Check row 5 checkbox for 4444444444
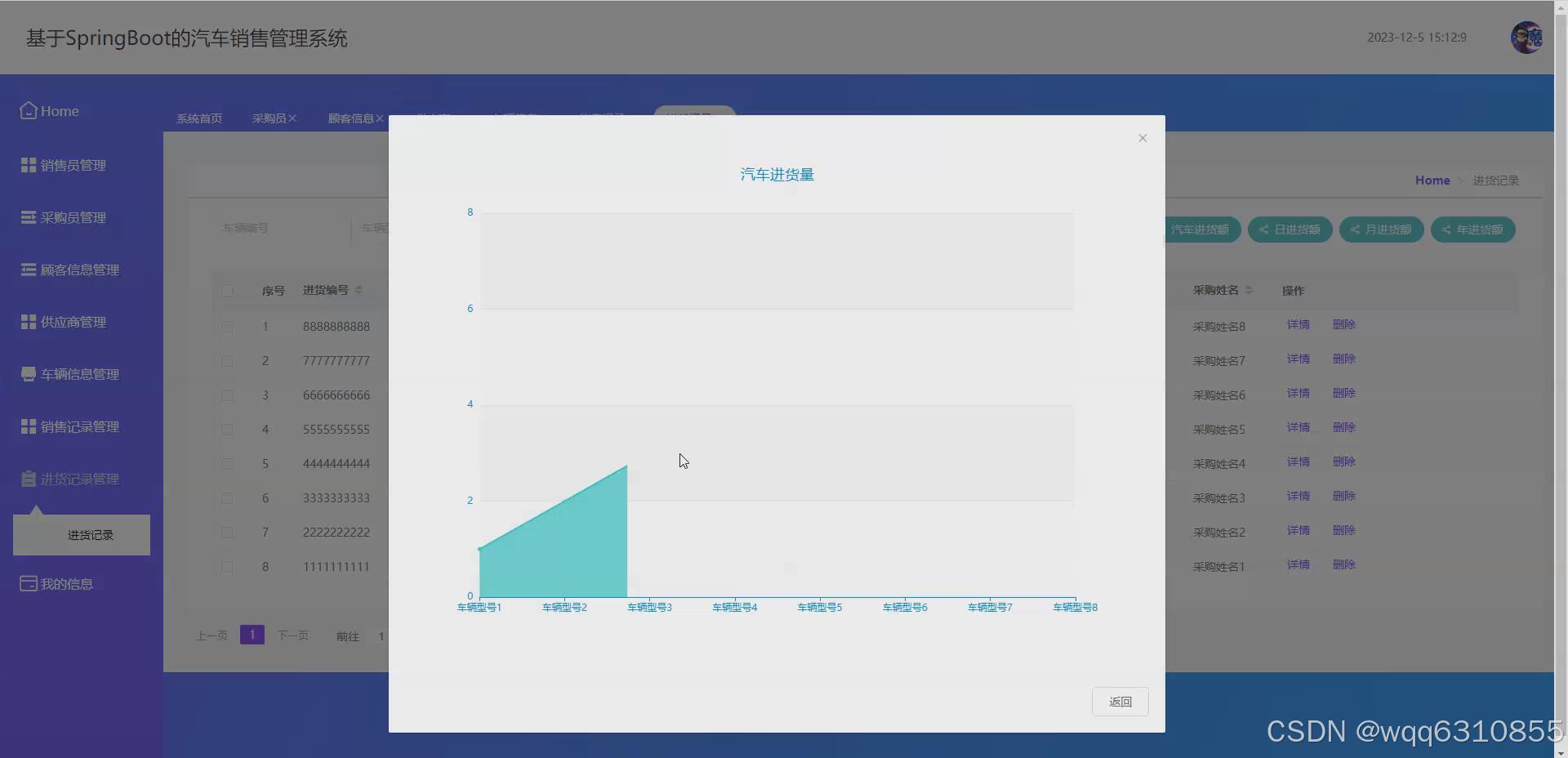The width and height of the screenshot is (1568, 758). [227, 464]
